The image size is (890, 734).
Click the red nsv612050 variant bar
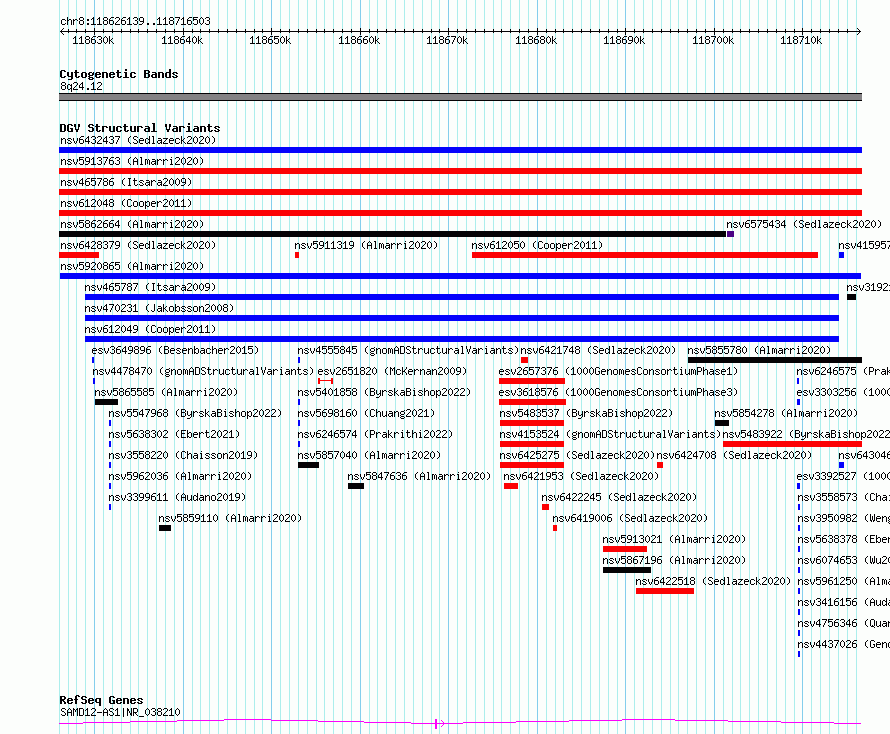(x=645, y=255)
